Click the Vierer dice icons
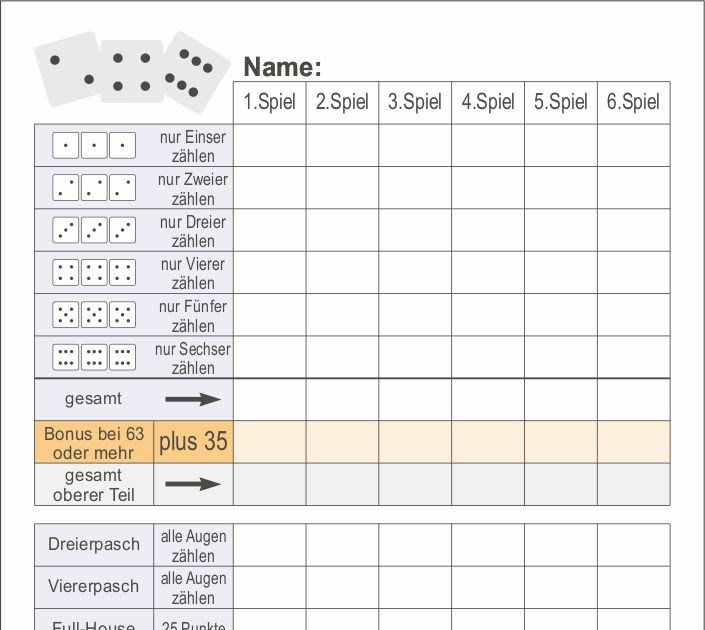 pyautogui.click(x=94, y=273)
